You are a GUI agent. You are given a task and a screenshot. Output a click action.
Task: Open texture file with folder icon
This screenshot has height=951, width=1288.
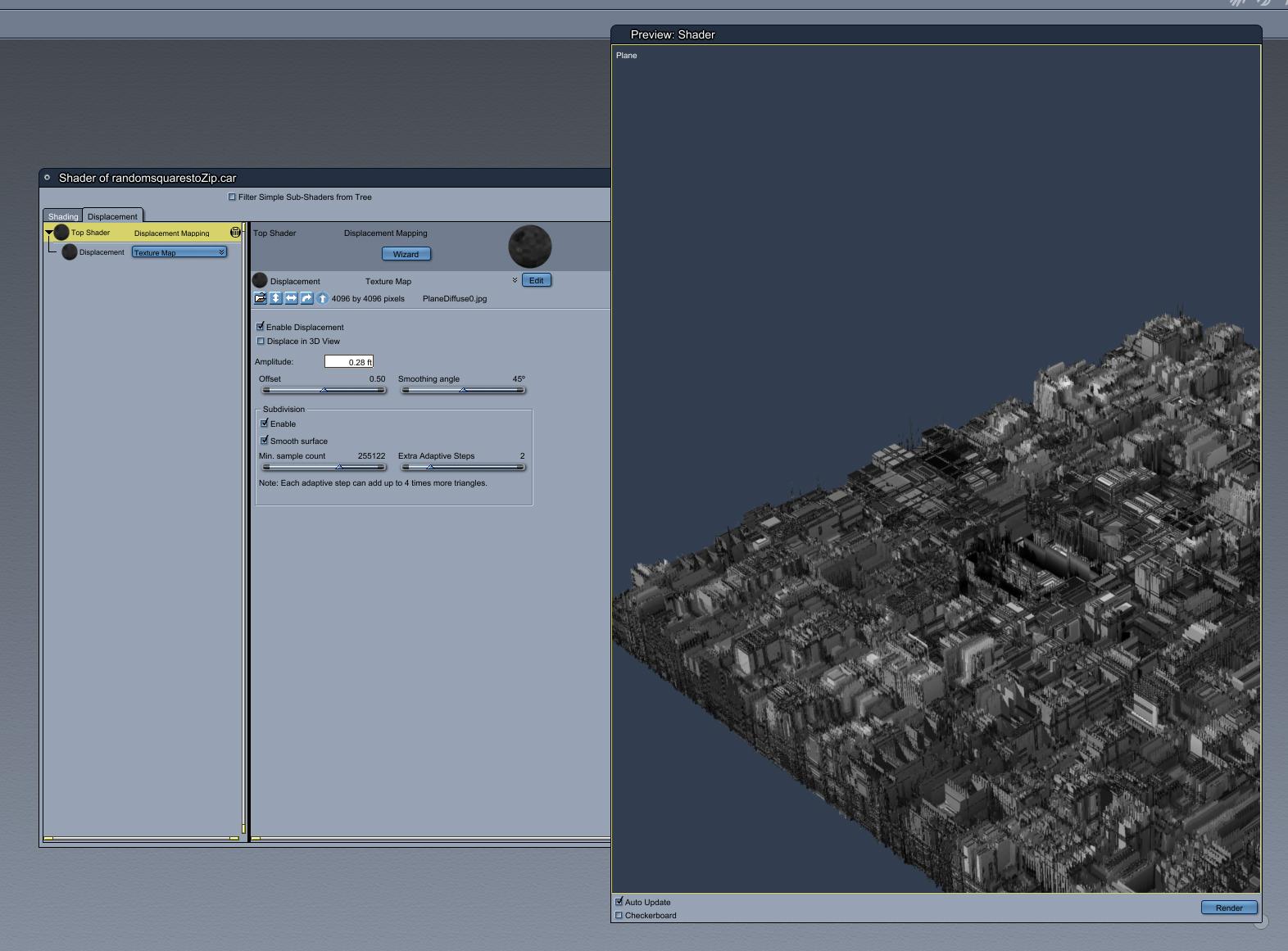(x=261, y=298)
